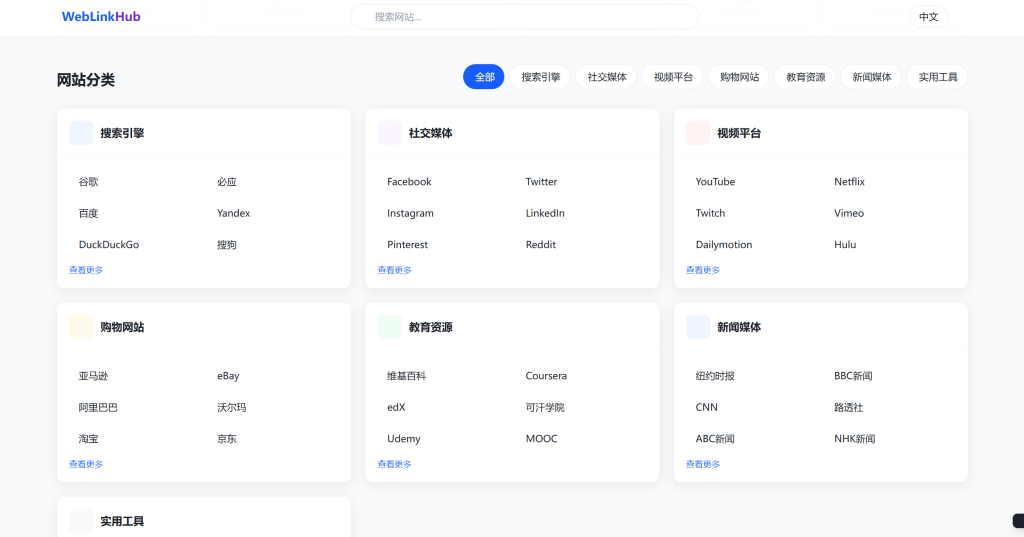1024x537 pixels.
Task: Open the MOOC link
Action: [x=541, y=438]
